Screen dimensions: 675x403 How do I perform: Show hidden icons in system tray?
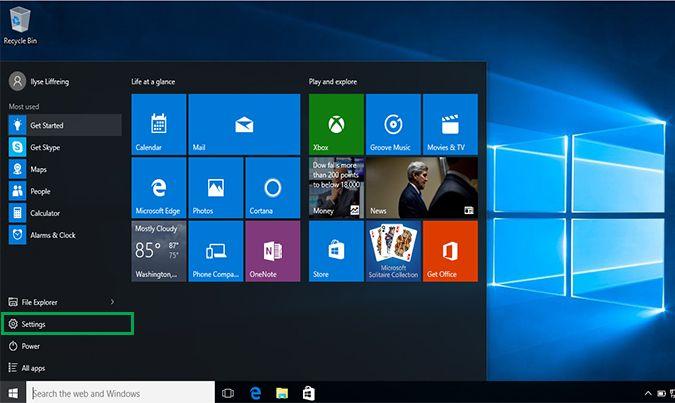[648, 393]
